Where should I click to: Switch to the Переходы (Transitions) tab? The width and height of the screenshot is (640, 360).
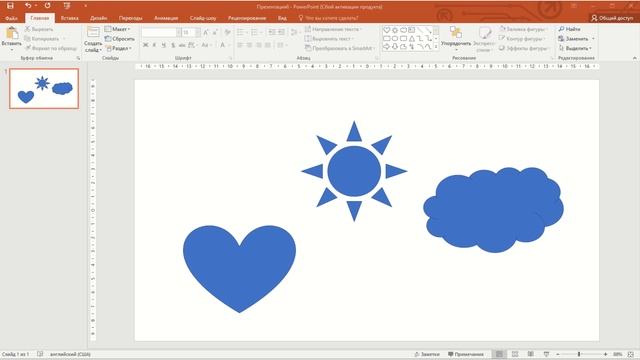[x=131, y=18]
